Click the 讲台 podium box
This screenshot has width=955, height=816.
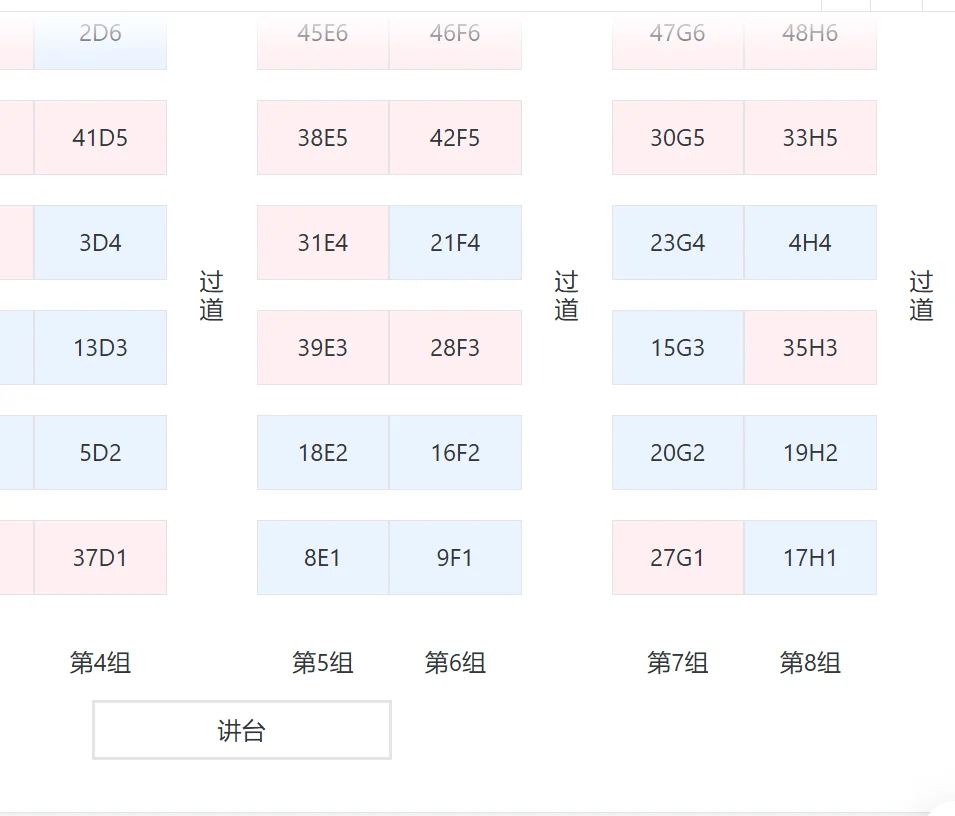(241, 730)
